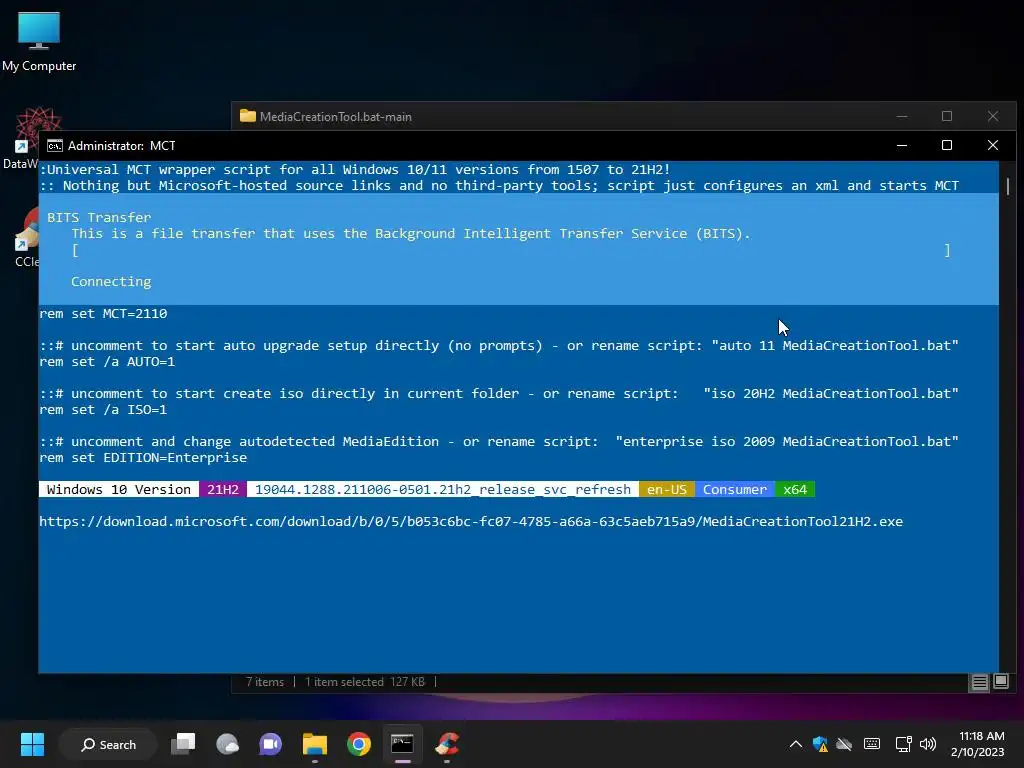Click the en-US language label
The image size is (1024, 768).
[x=667, y=489]
